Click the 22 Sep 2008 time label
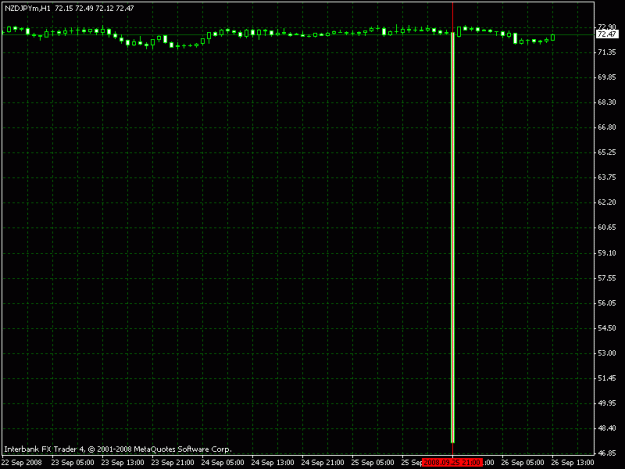Image resolution: width=625 pixels, height=469 pixels. tap(22, 463)
